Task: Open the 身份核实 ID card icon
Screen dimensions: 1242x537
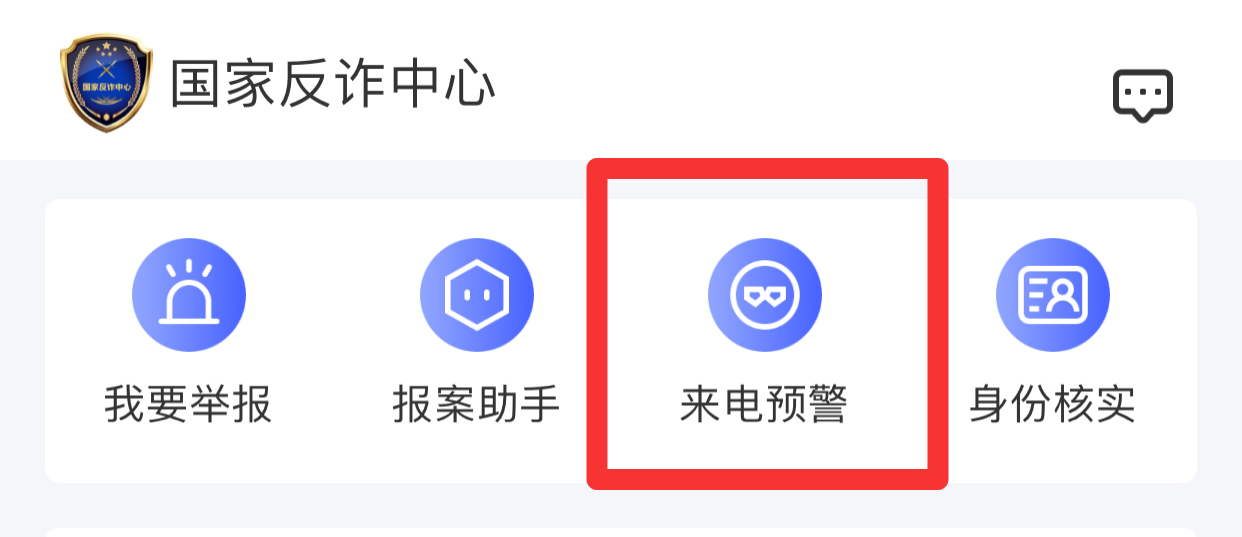Action: [x=1053, y=295]
